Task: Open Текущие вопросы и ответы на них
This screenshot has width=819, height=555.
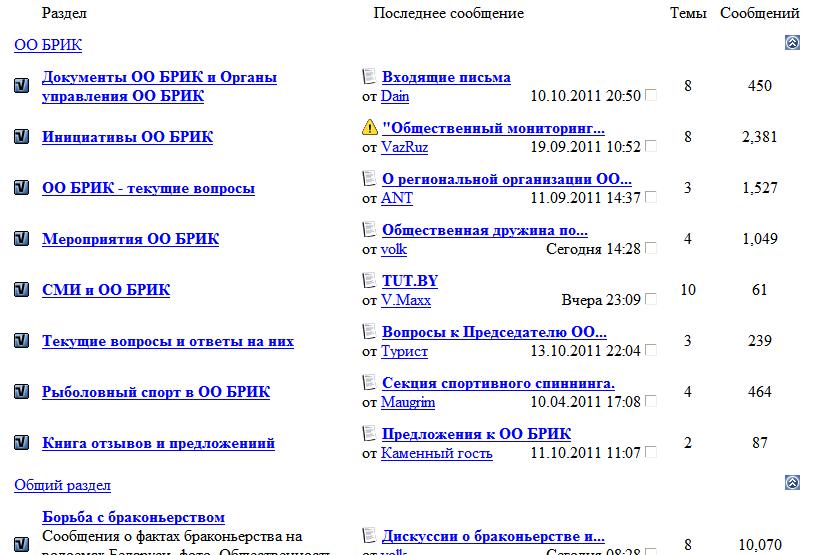Action: (x=167, y=341)
